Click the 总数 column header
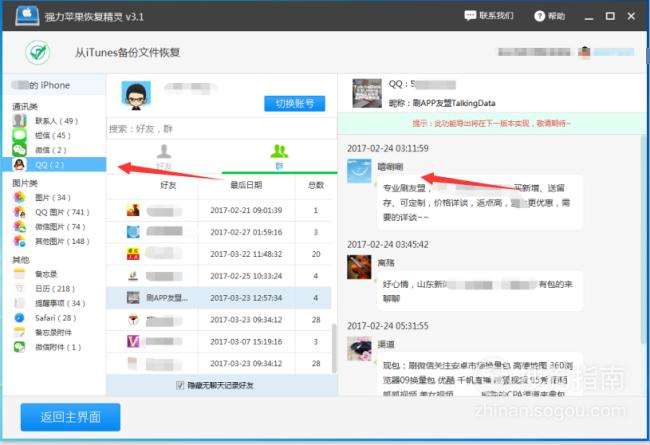This screenshot has width=650, height=445. pos(316,185)
